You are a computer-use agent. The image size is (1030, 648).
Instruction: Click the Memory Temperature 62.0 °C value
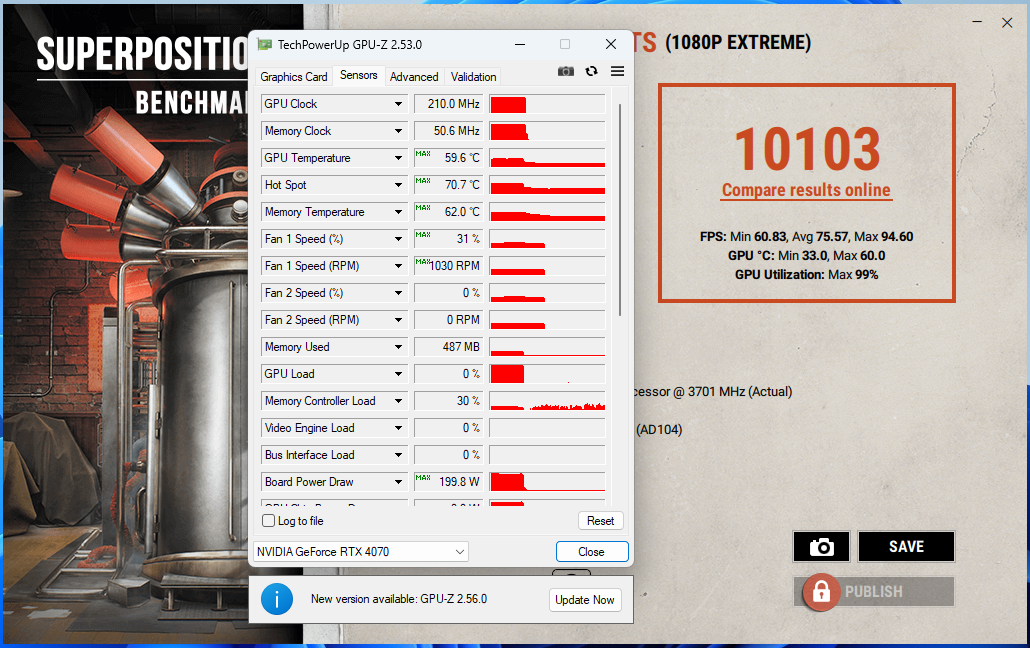[447, 212]
